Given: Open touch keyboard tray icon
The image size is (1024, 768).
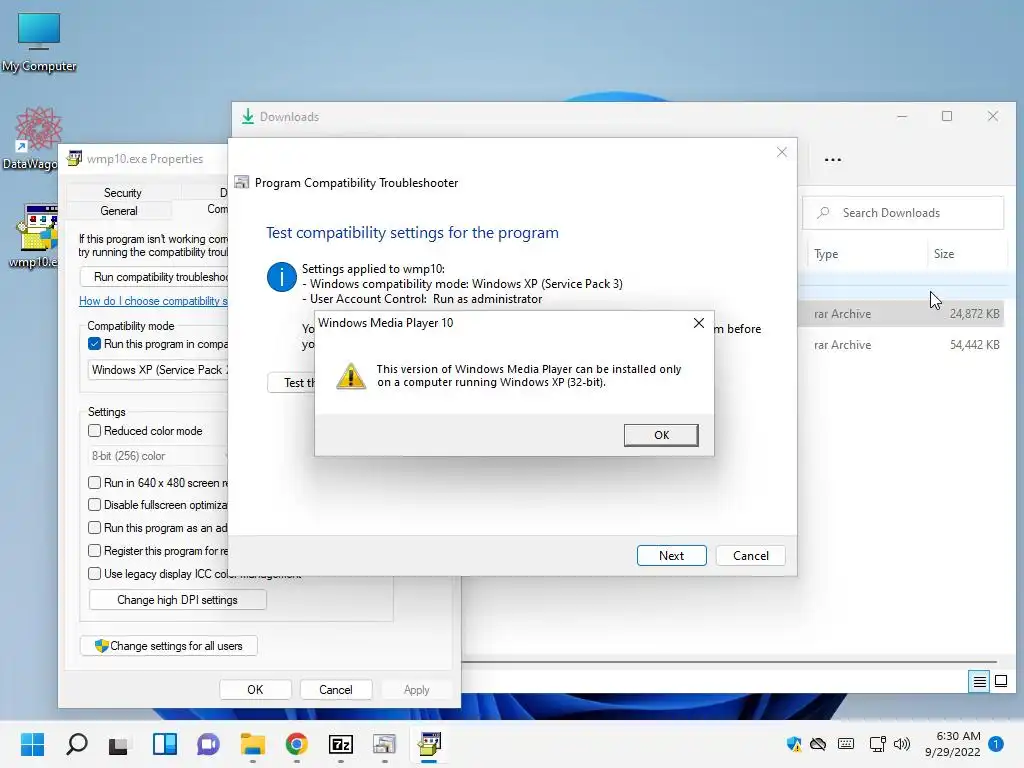Looking at the screenshot, I should (846, 744).
